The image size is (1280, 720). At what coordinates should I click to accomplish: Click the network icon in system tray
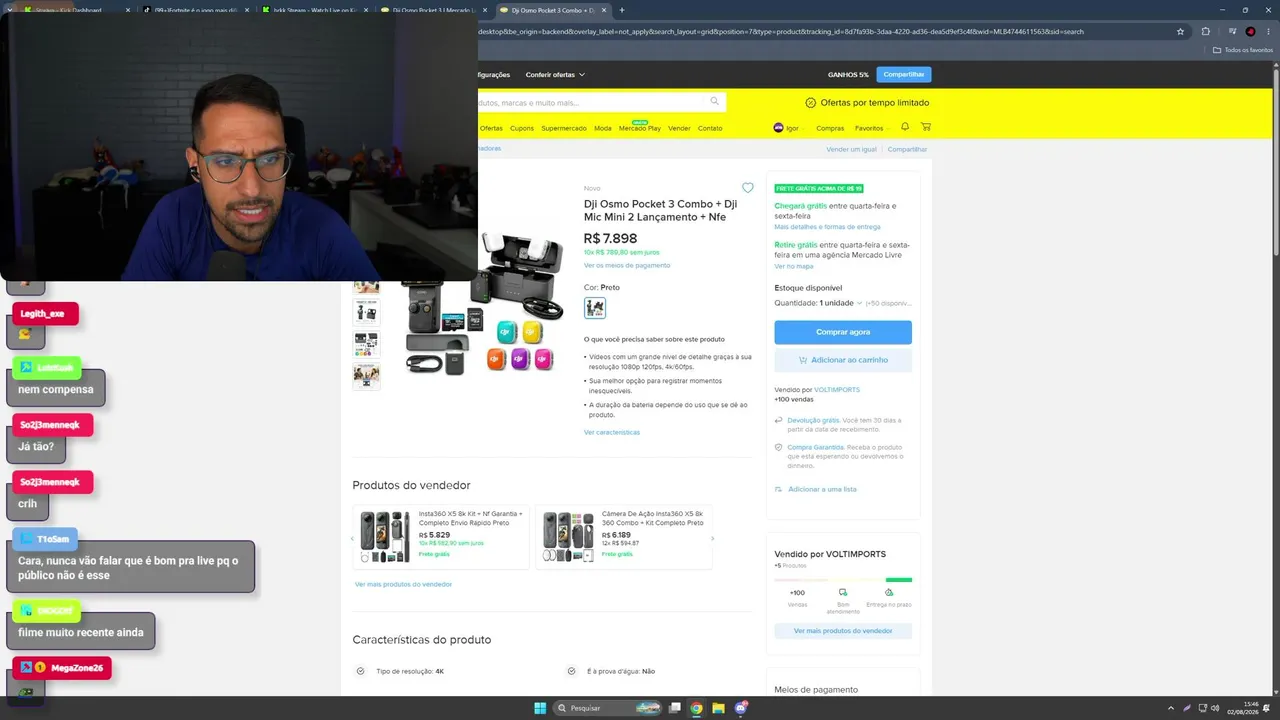pos(1201,708)
